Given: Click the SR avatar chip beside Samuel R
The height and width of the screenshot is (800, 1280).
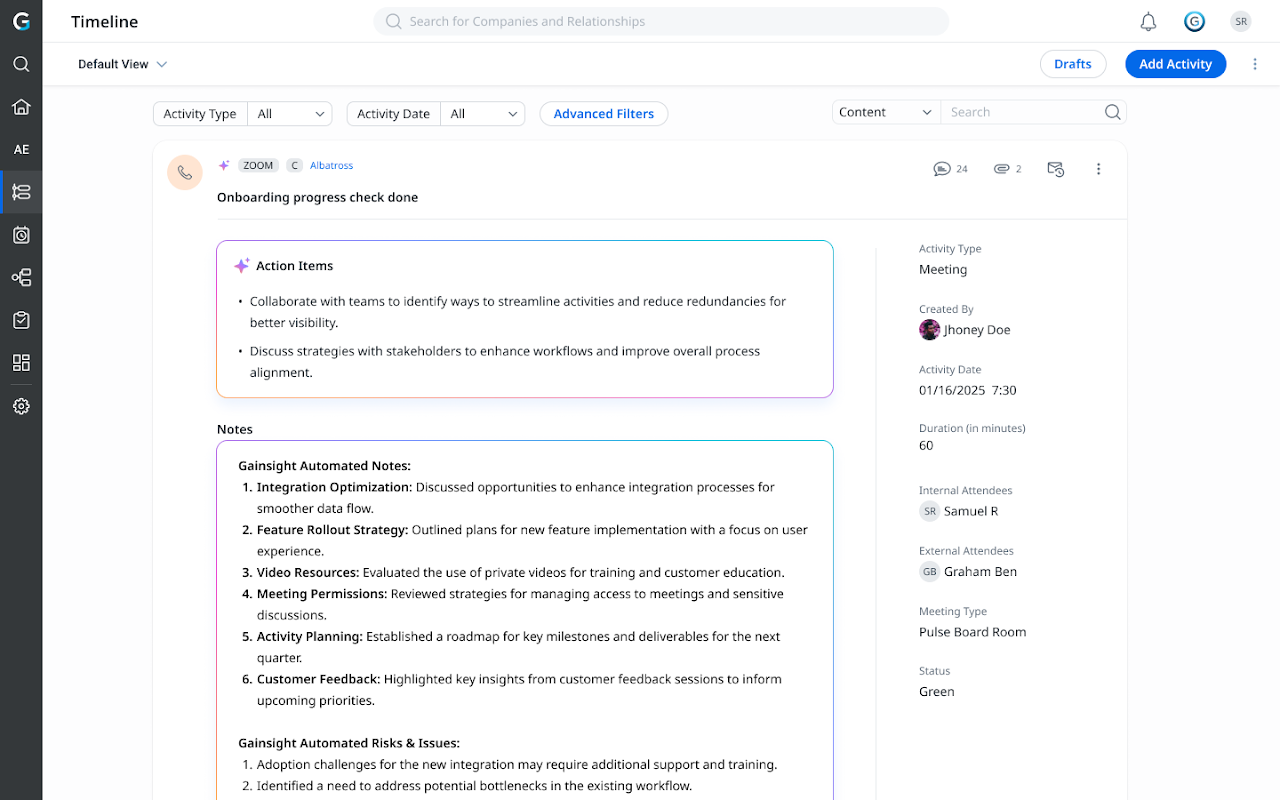Looking at the screenshot, I should (x=930, y=511).
